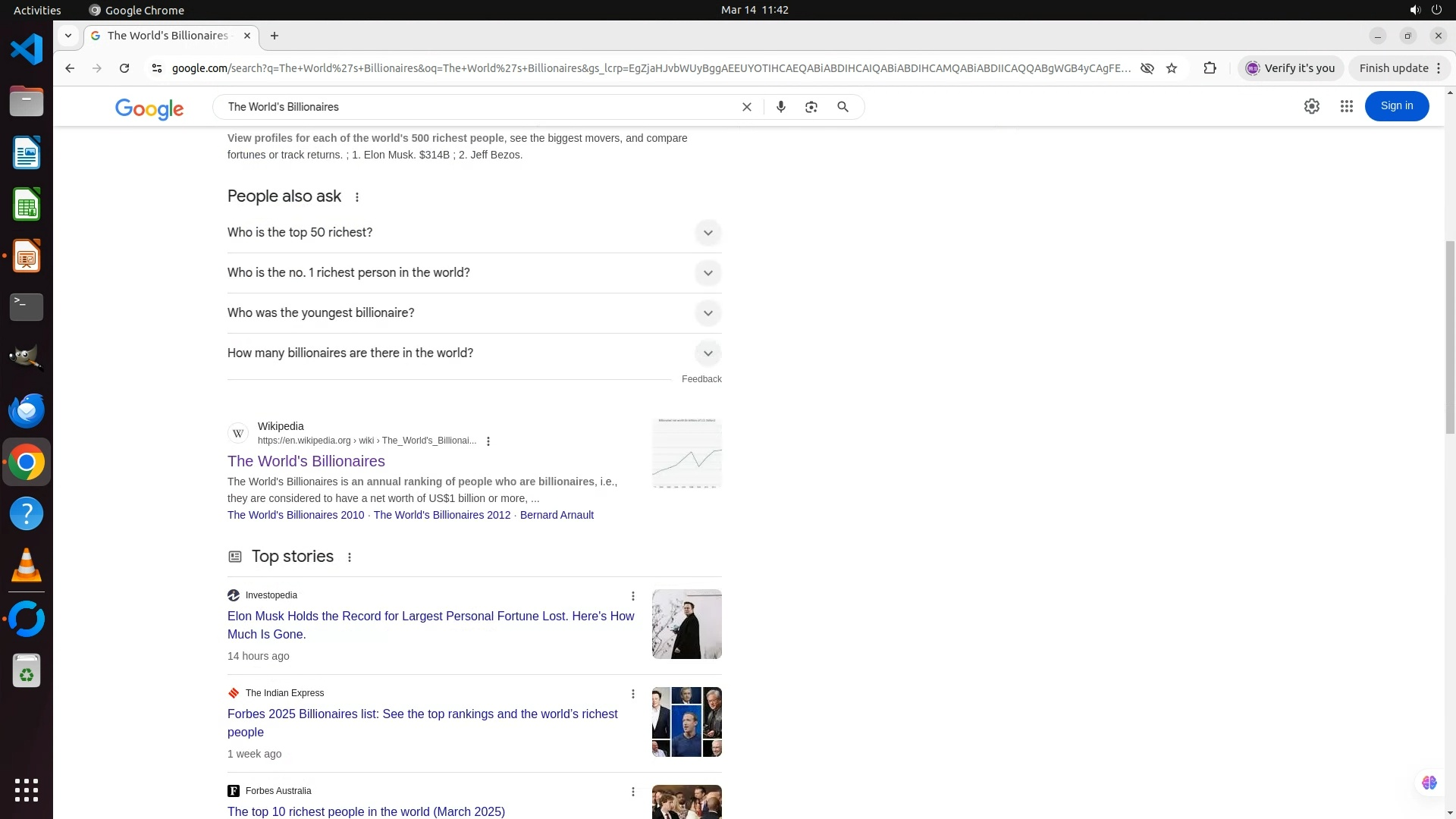Expand "How many billionaires are there" question

(708, 353)
